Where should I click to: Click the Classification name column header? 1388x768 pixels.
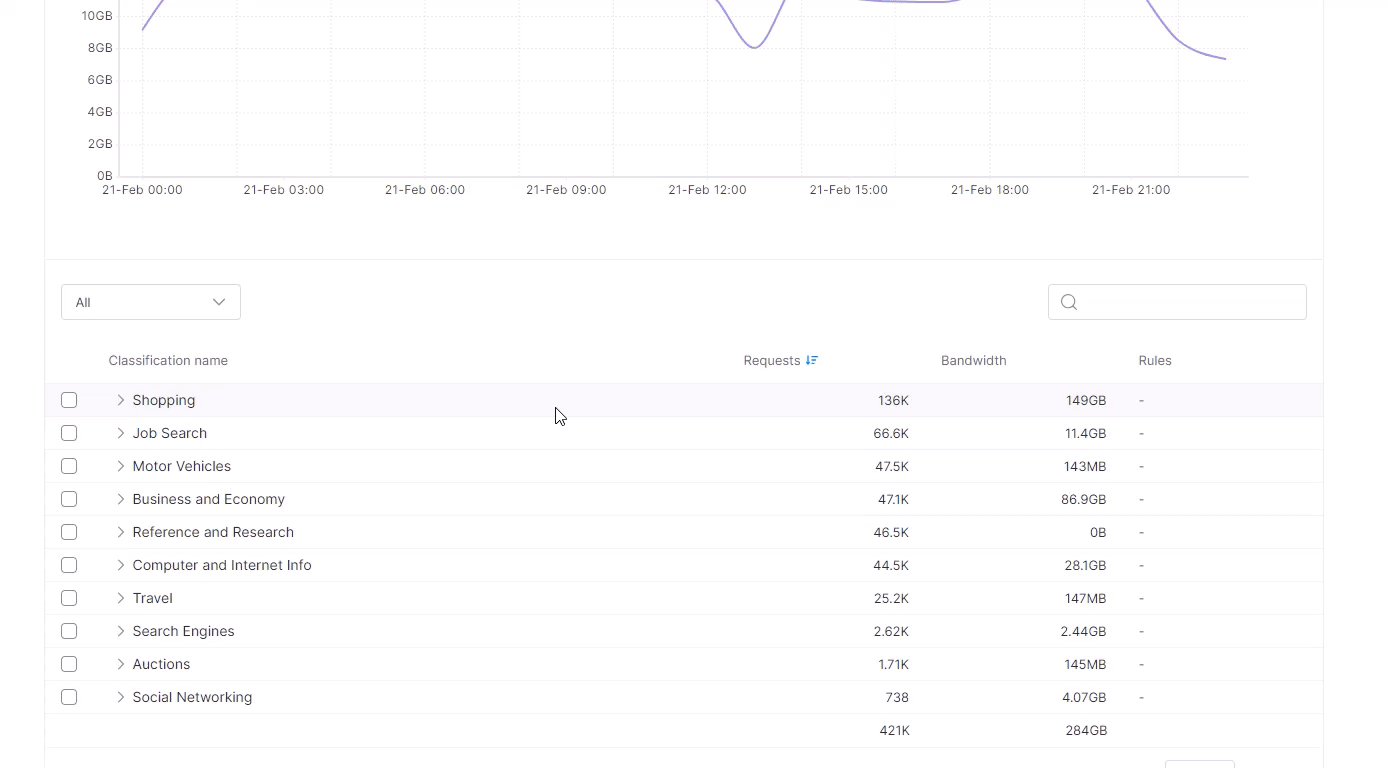click(x=168, y=361)
